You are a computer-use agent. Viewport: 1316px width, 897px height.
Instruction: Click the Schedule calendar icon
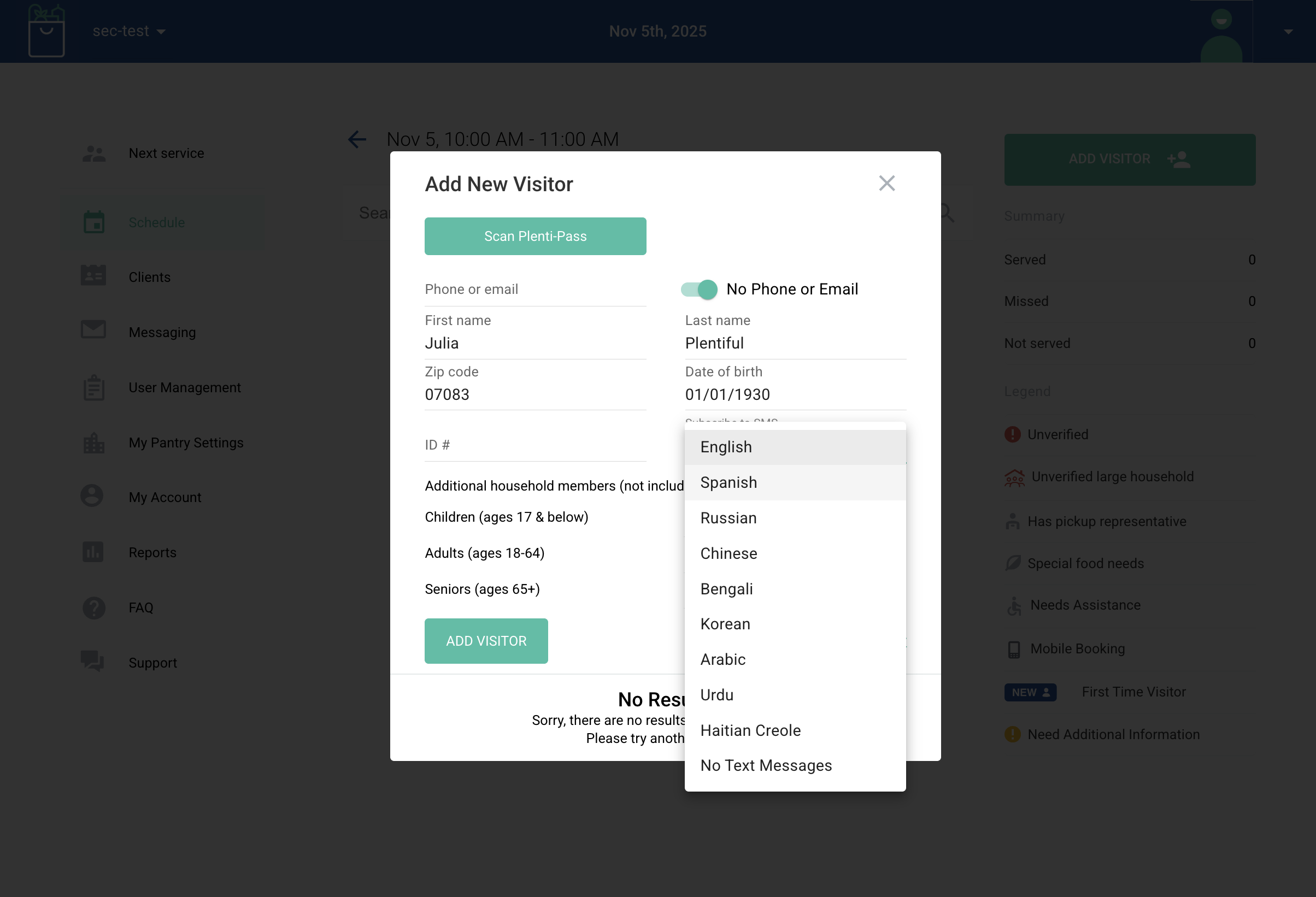click(x=93, y=222)
